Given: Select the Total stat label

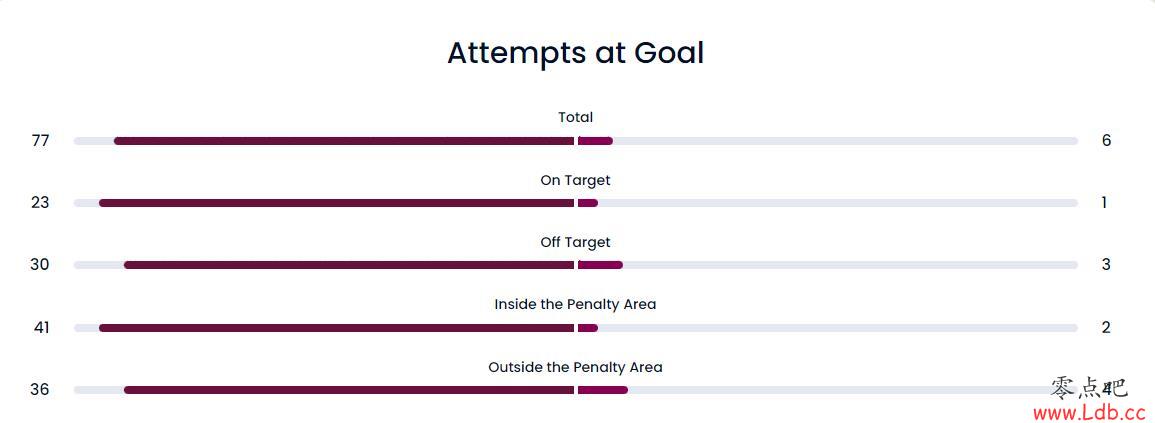Looking at the screenshot, I should (575, 117).
